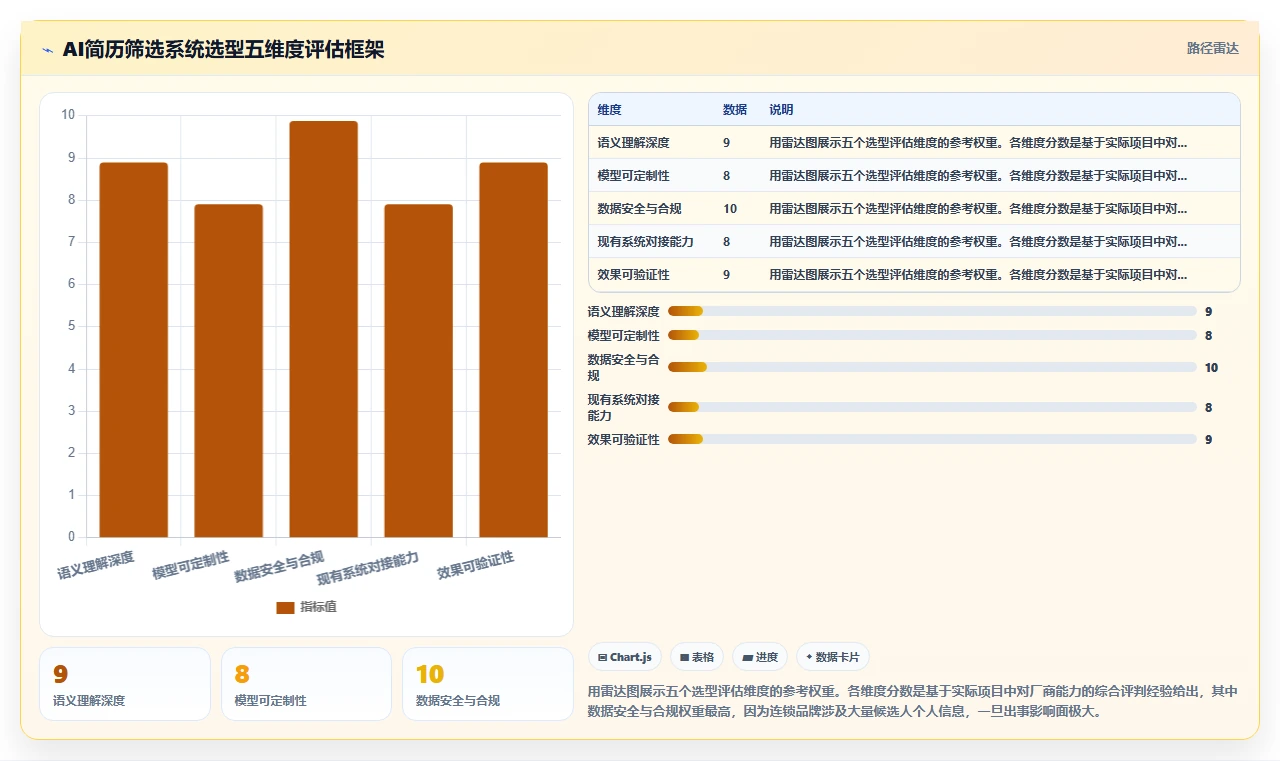Click the 数据安全与合规 progress bar

coord(932,367)
